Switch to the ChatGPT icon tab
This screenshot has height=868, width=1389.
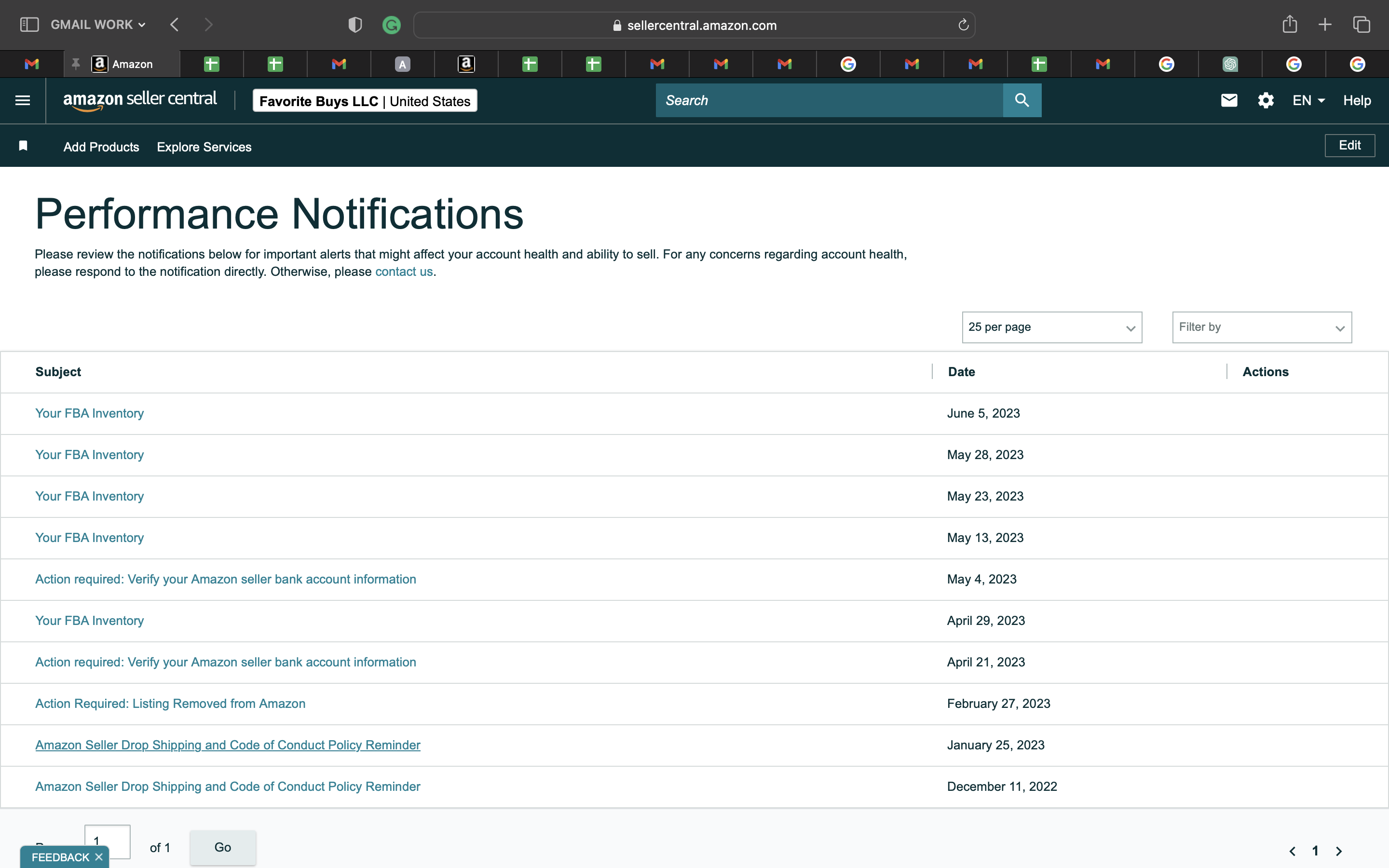point(1230,64)
